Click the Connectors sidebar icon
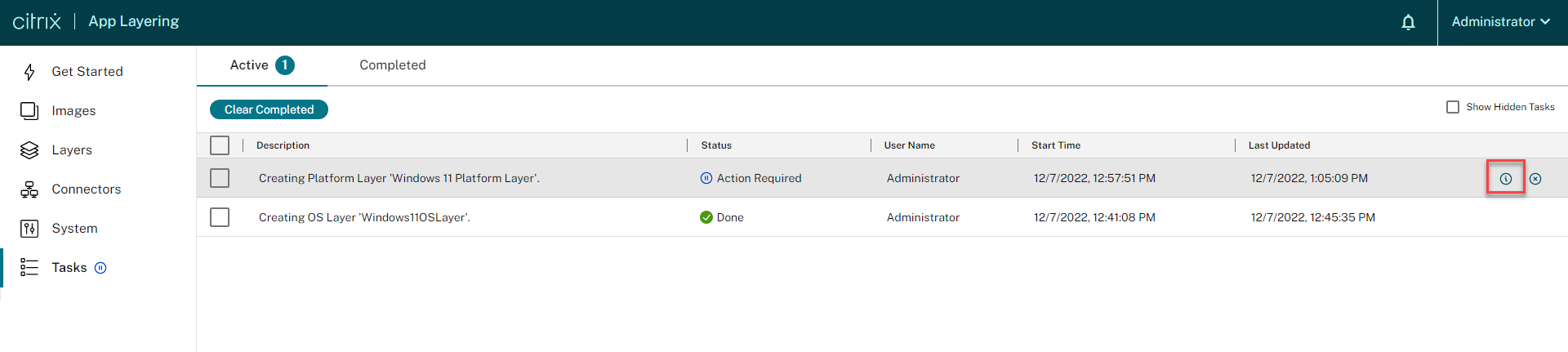 29,189
